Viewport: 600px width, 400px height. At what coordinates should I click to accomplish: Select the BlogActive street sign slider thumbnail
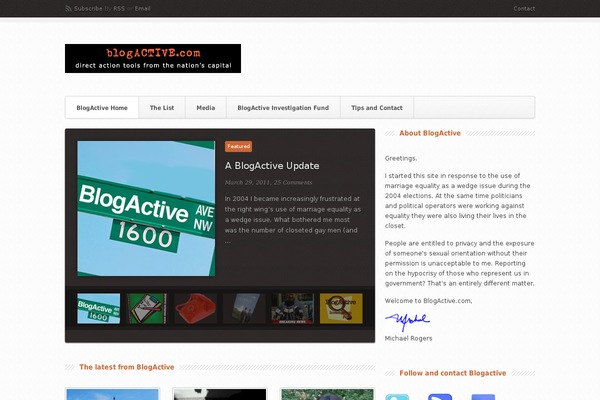click(x=99, y=309)
